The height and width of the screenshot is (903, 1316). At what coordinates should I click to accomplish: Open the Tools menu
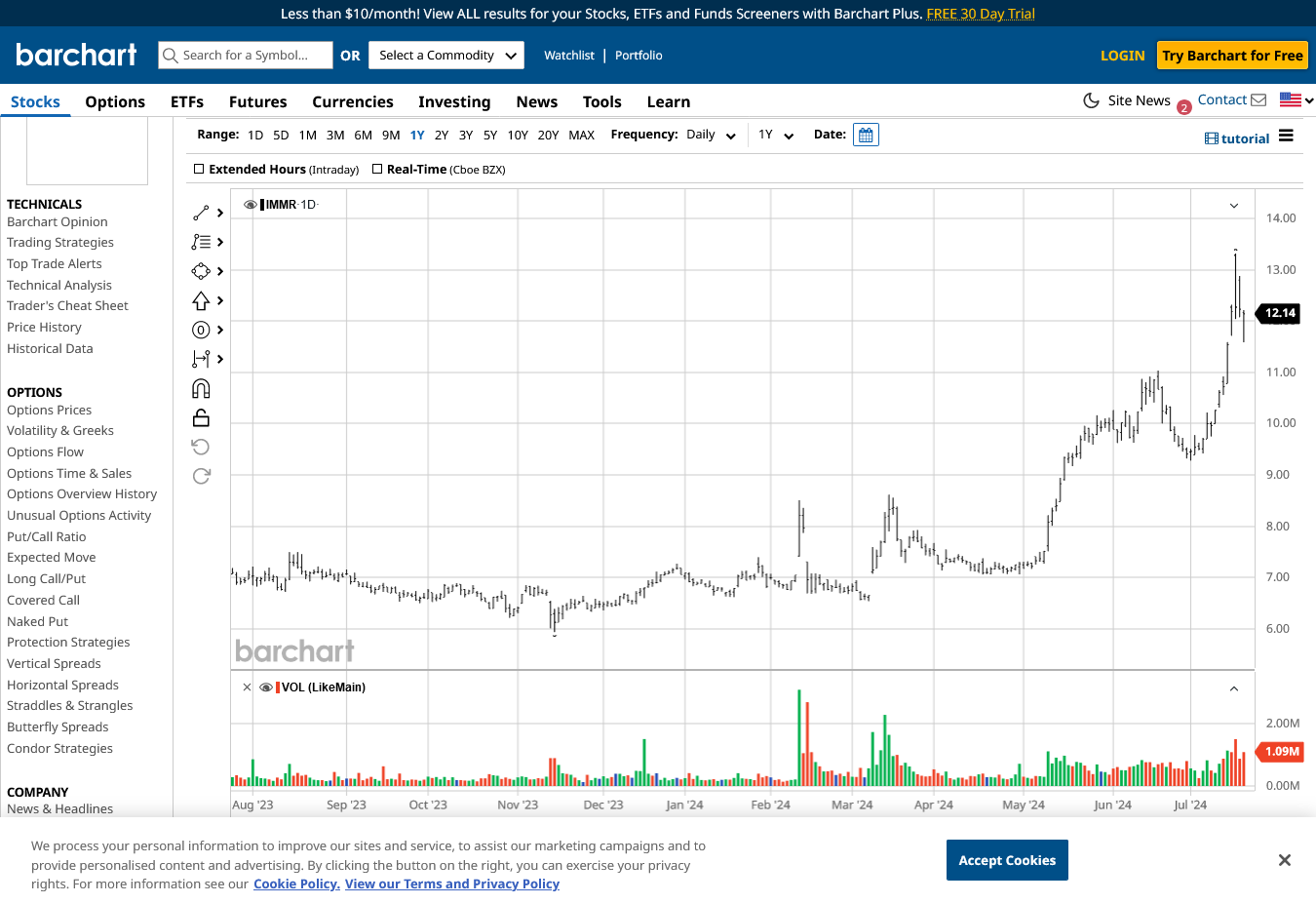pyautogui.click(x=602, y=101)
